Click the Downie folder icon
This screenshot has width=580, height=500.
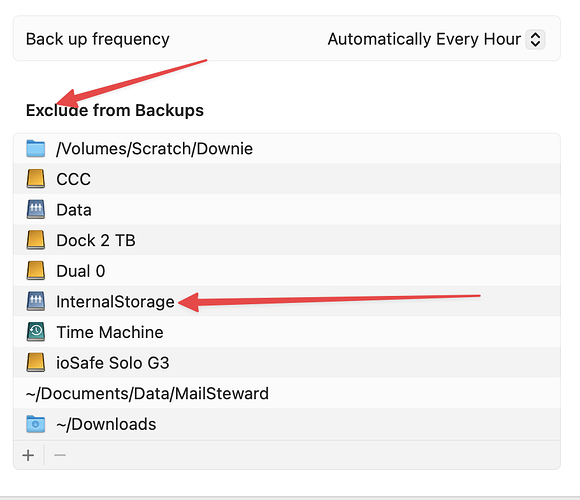click(x=36, y=148)
